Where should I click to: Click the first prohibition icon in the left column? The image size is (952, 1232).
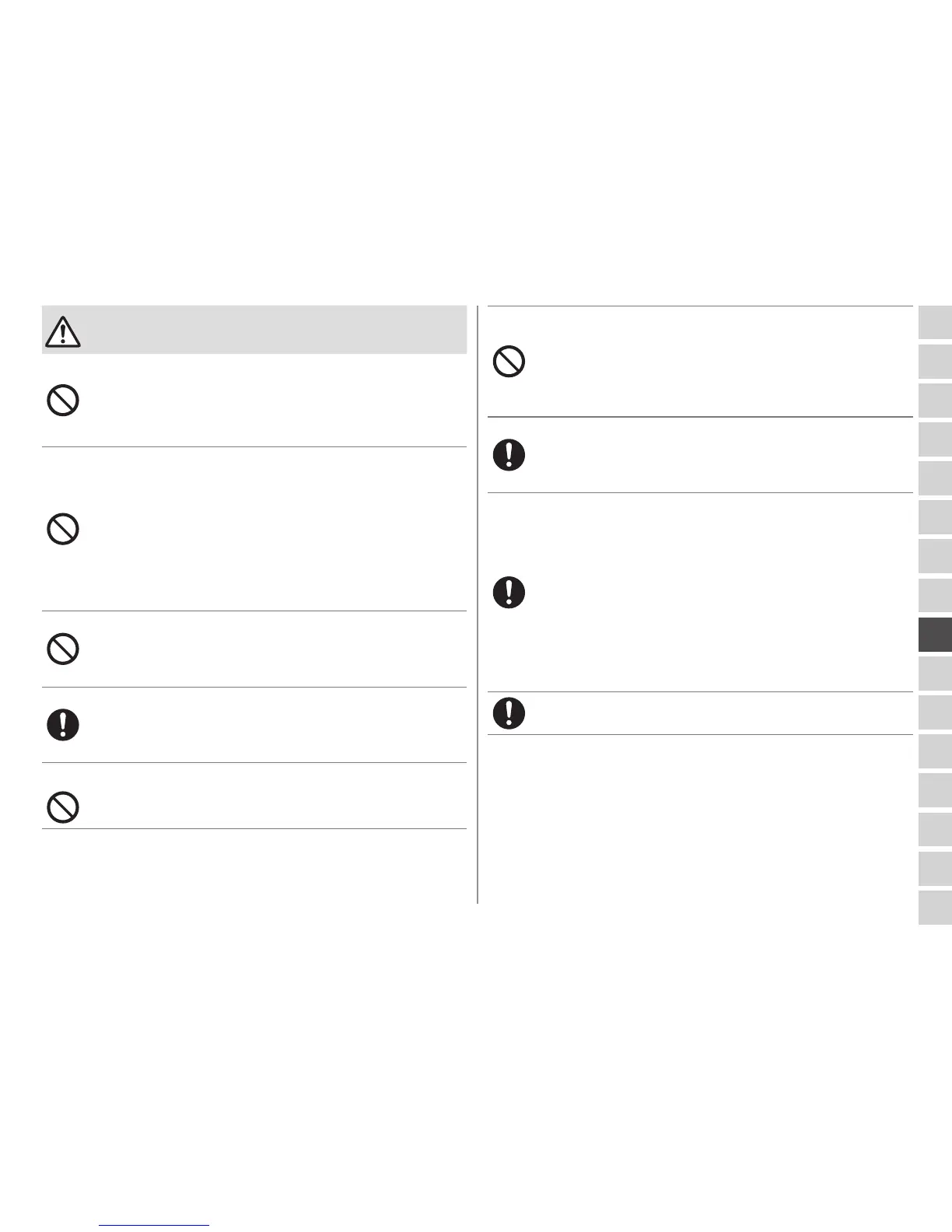(63, 401)
